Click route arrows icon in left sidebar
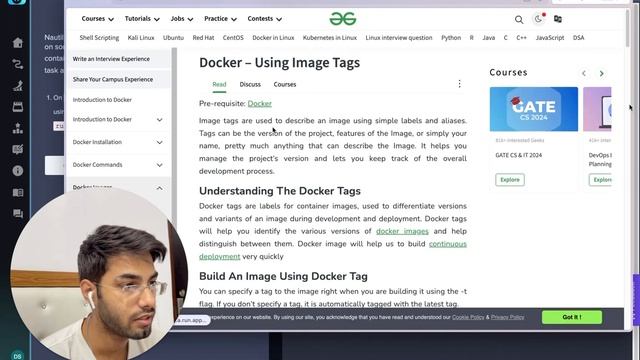 point(18,64)
